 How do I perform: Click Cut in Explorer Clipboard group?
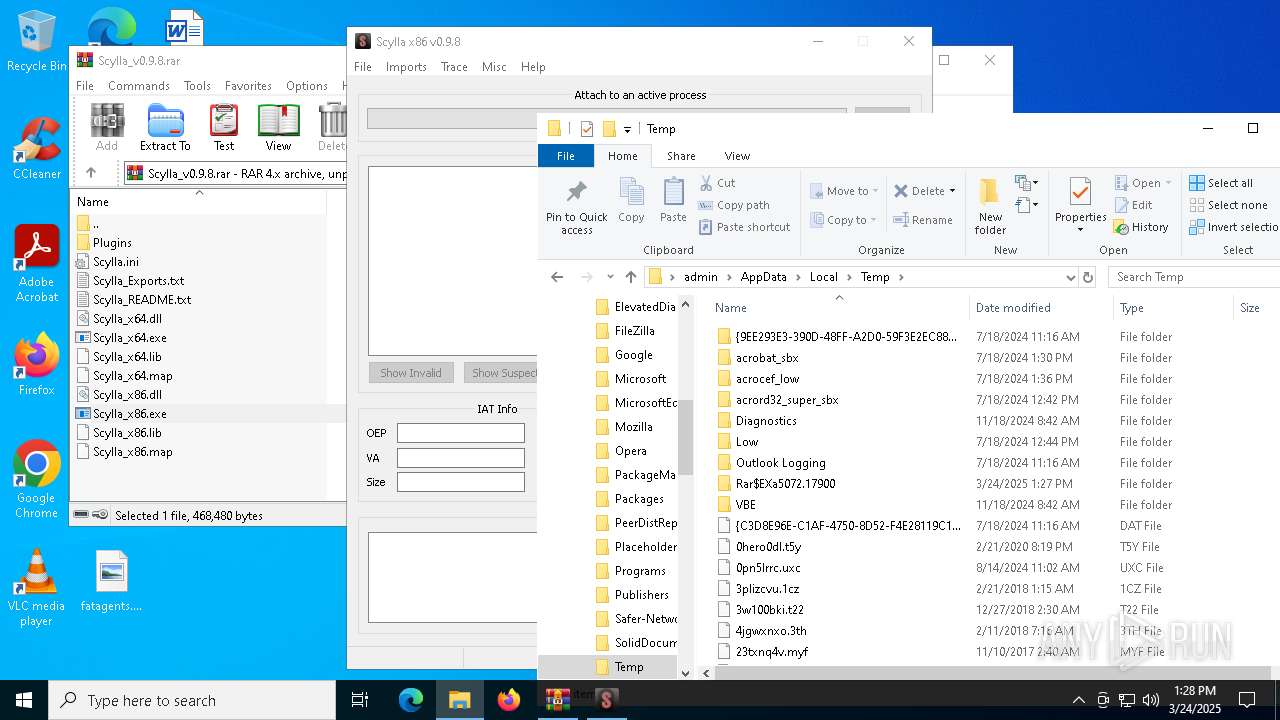coord(718,183)
